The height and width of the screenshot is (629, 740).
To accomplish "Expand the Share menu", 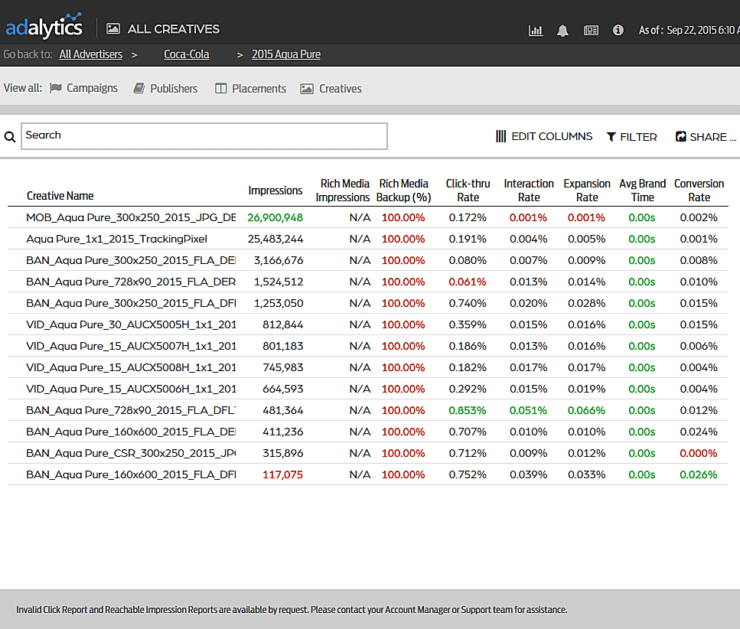I will [x=705, y=137].
